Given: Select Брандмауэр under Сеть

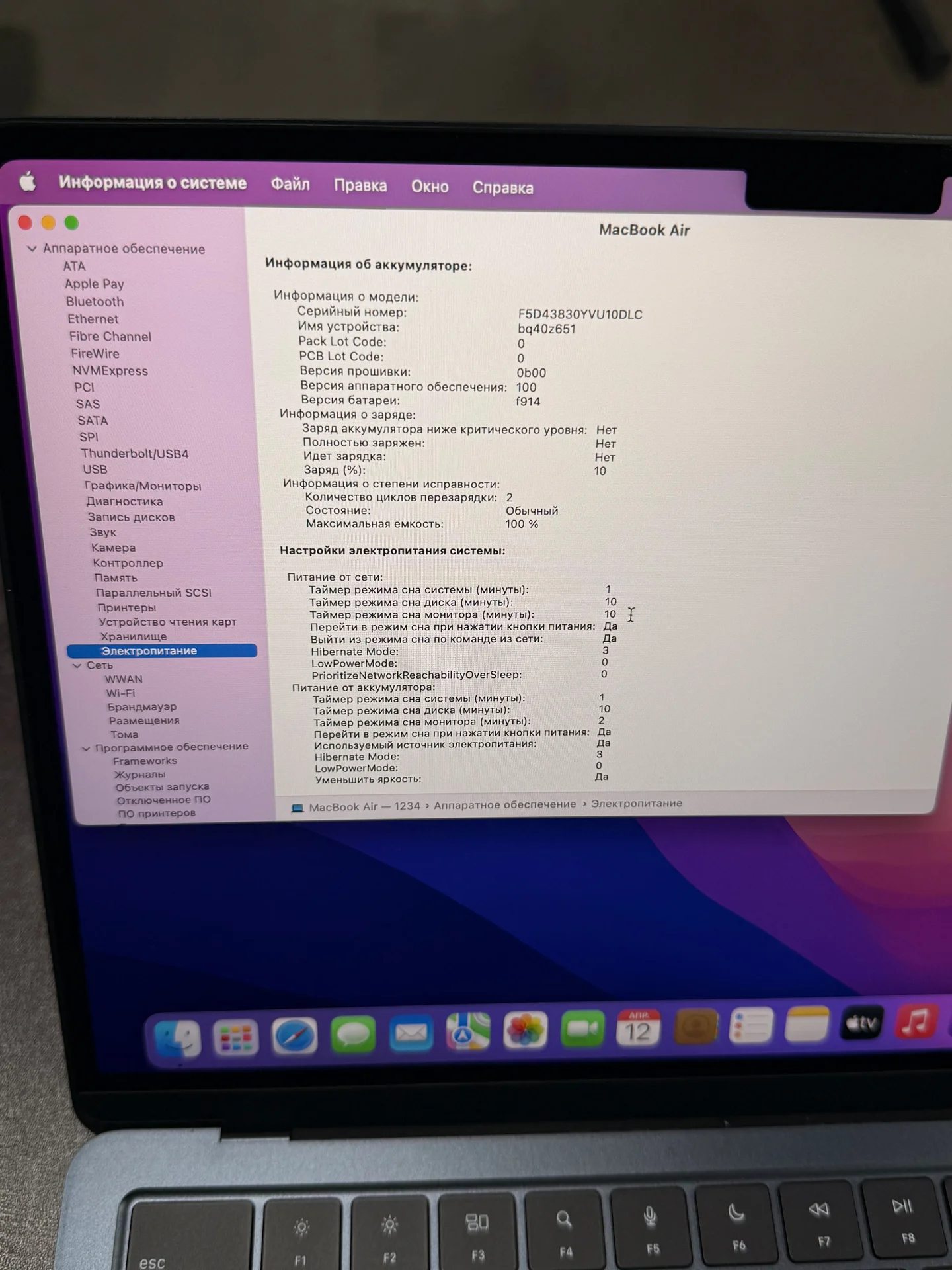Looking at the screenshot, I should [142, 707].
